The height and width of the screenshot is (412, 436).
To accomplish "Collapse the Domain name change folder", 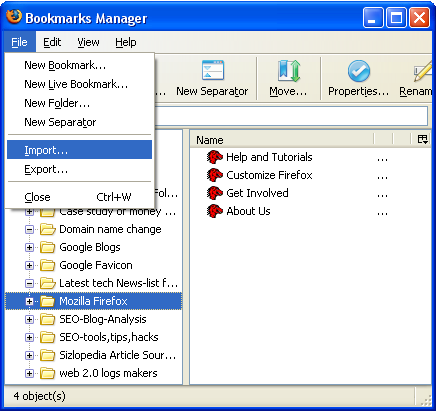I will click(x=29, y=229).
